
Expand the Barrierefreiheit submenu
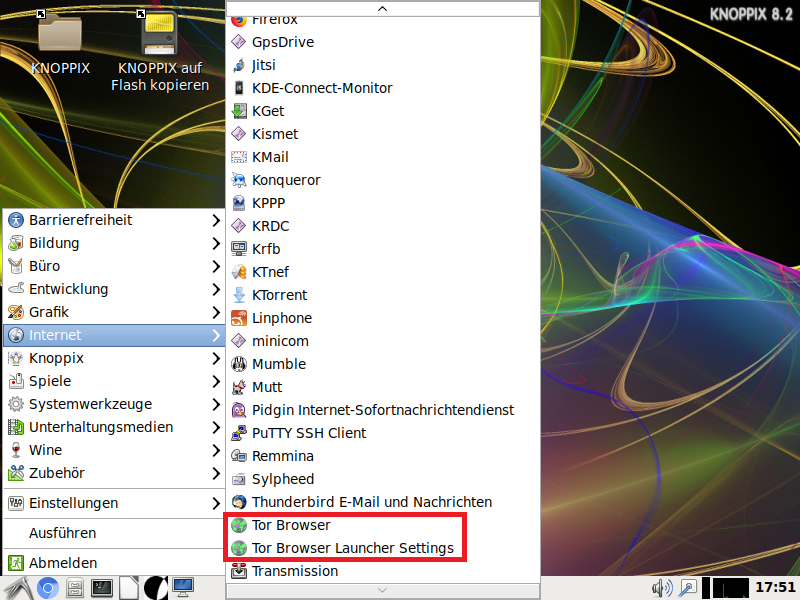pyautogui.click(x=114, y=220)
